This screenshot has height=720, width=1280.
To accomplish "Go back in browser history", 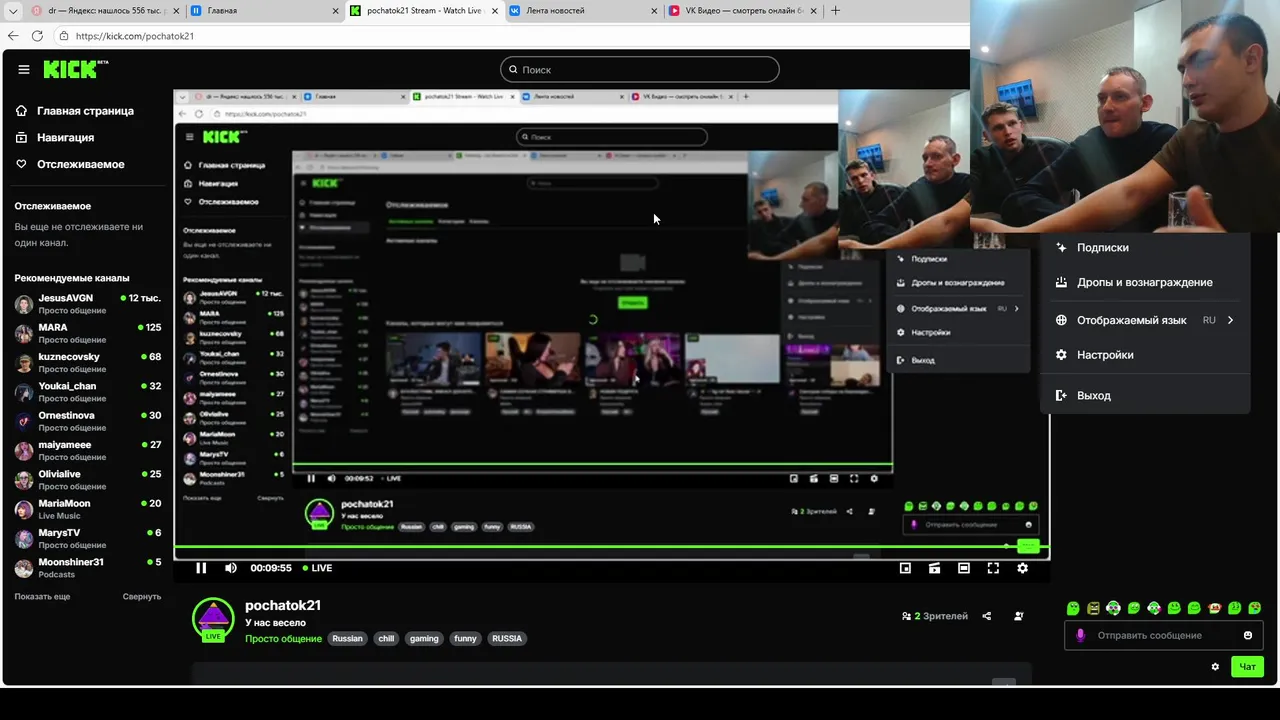I will point(13,36).
